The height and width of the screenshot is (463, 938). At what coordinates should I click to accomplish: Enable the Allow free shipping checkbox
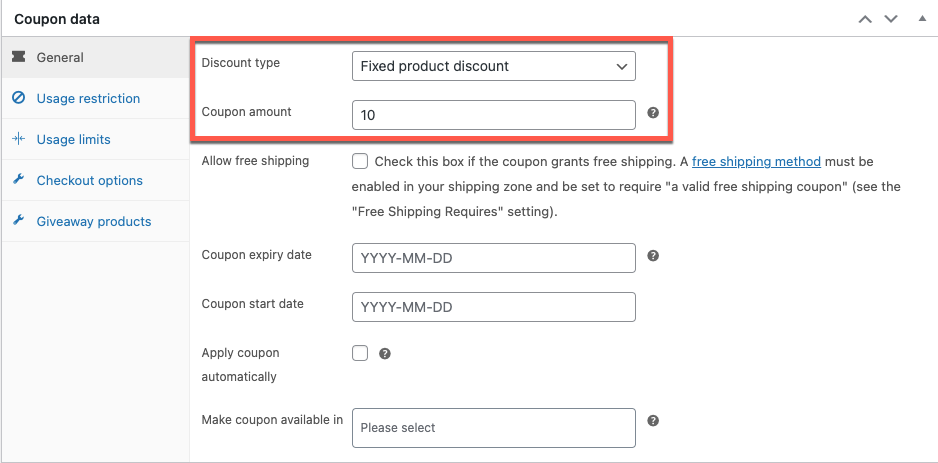360,162
